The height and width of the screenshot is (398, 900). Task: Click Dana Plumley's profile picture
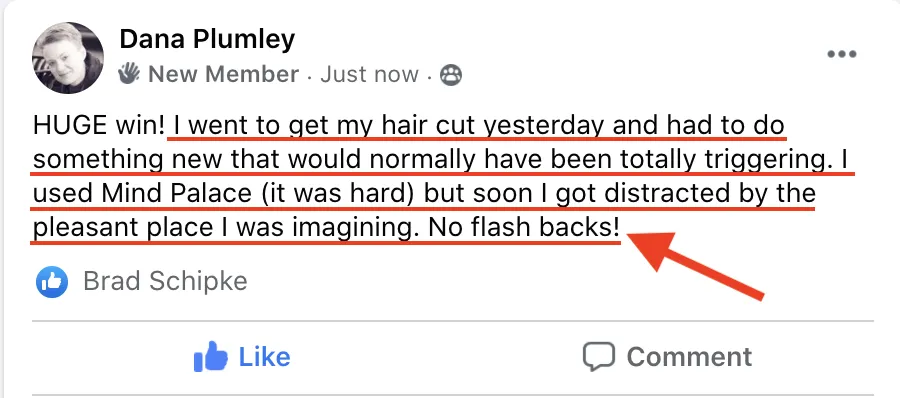(x=68, y=58)
